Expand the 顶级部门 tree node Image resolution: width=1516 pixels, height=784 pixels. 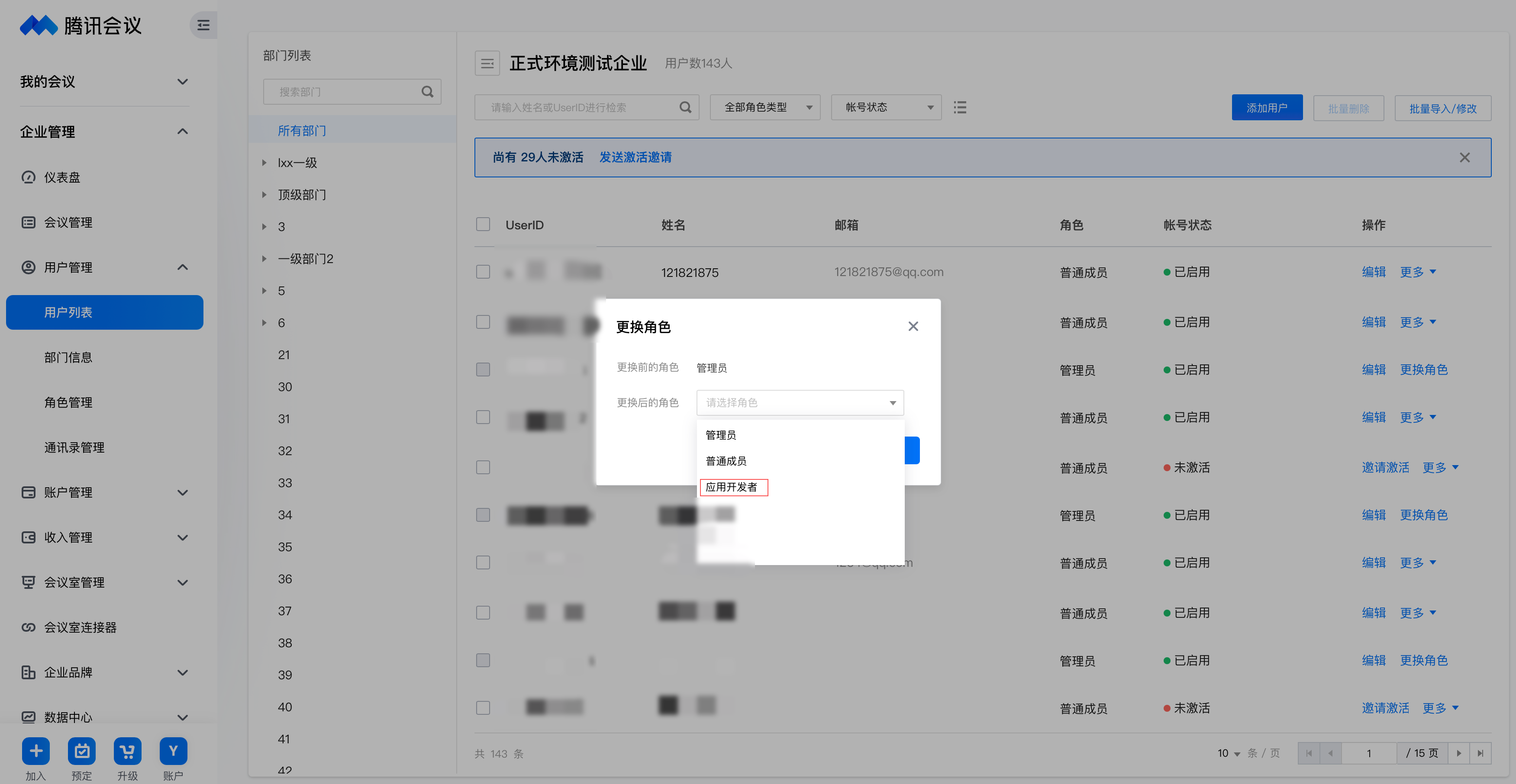coord(264,195)
